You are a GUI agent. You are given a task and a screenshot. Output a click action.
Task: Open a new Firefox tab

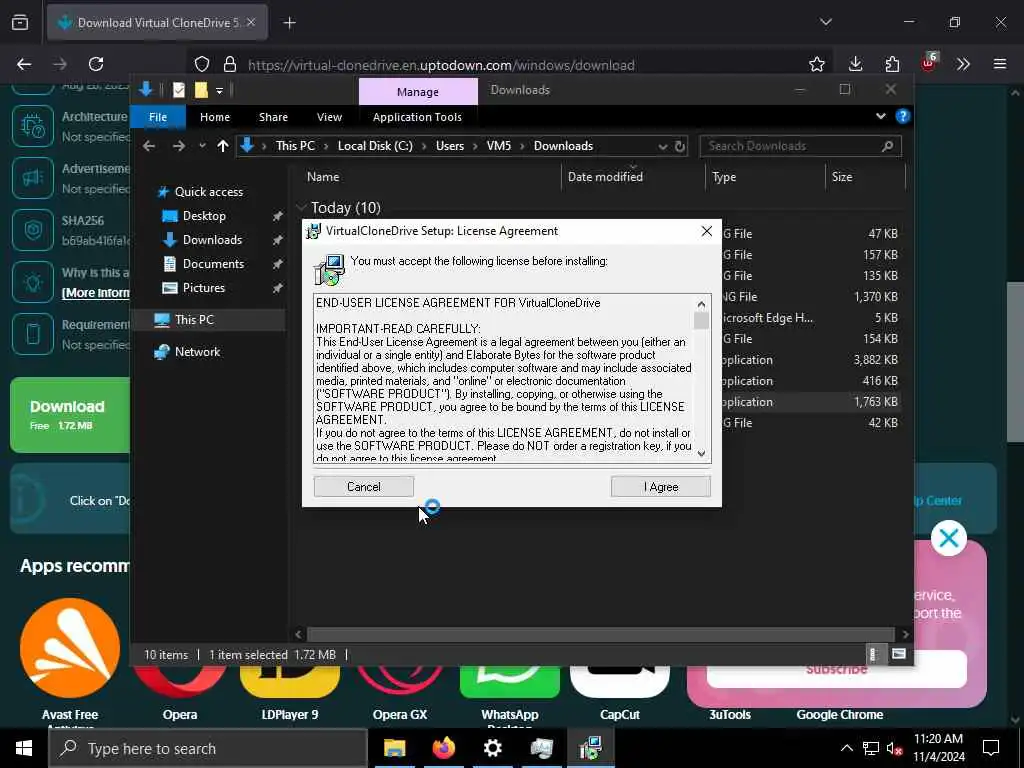[289, 23]
